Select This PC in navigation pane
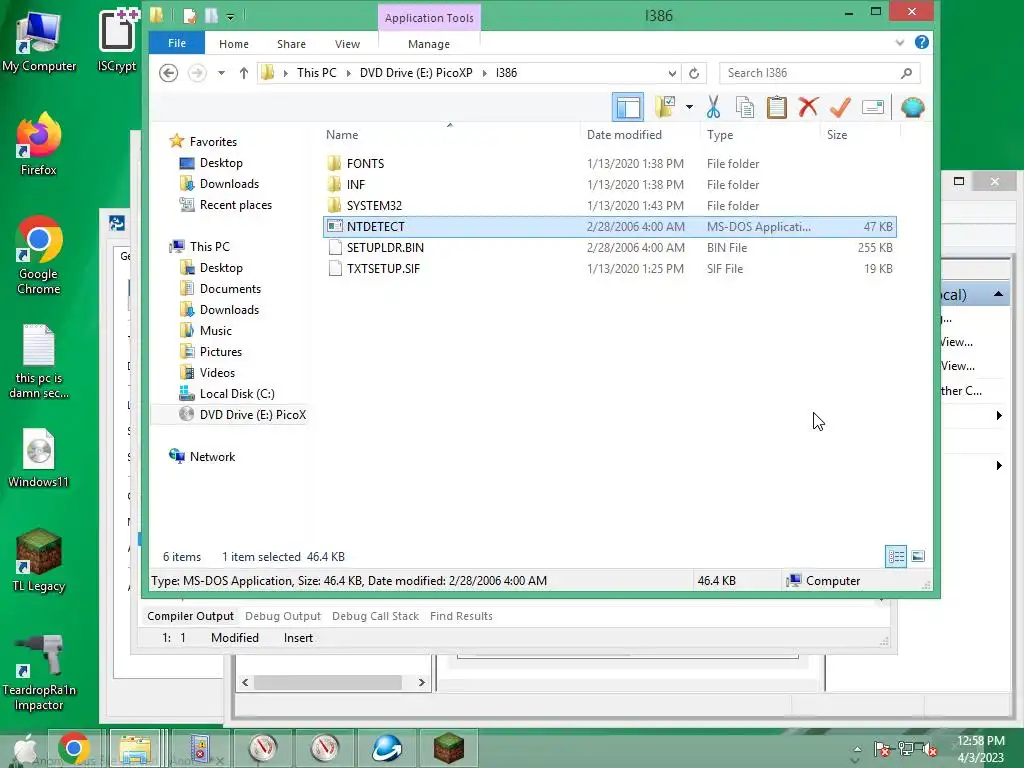 pos(210,246)
